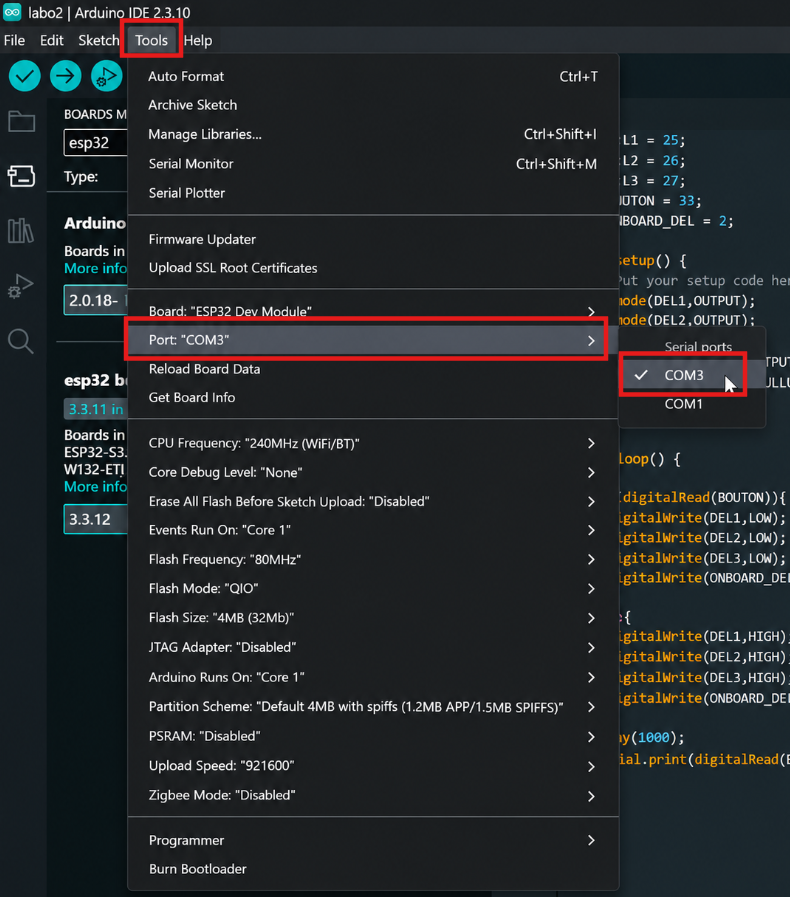Expand Flash Mode: "QIO" submenu
This screenshot has width=790, height=897.
click(373, 589)
